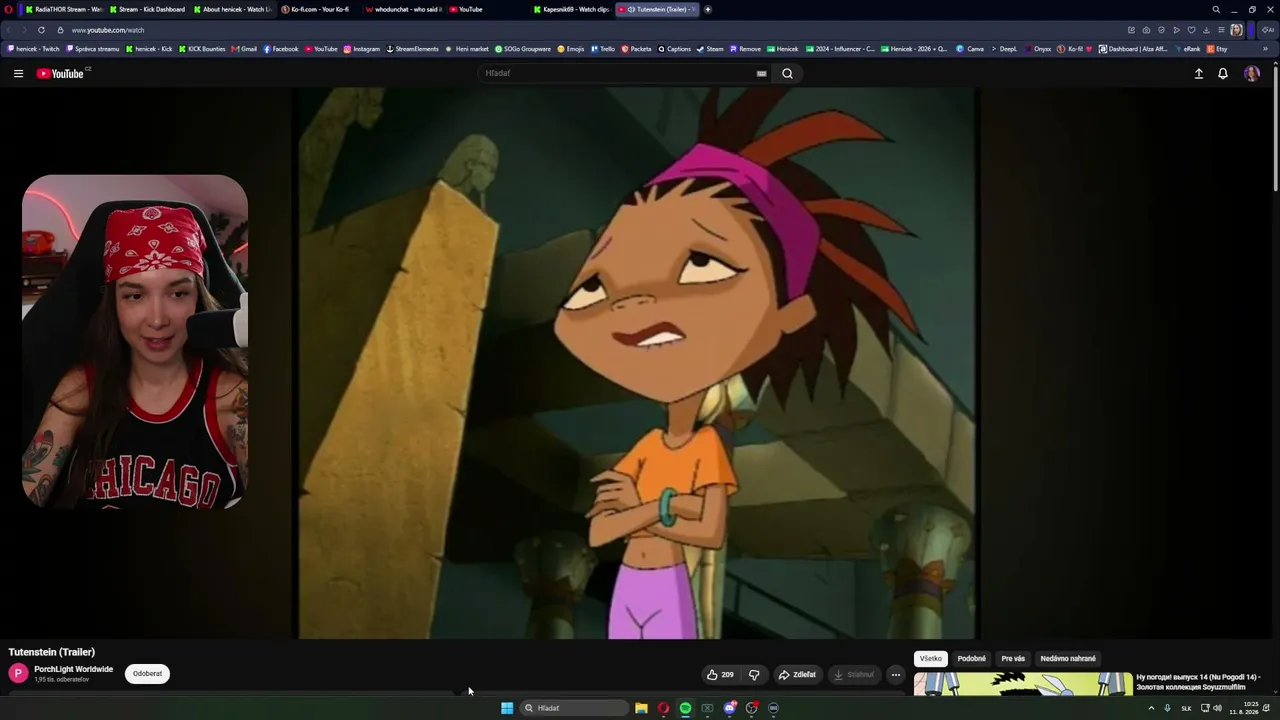Like the Tutenstein trailer video
This screenshot has height=720, width=1280.
(720, 674)
